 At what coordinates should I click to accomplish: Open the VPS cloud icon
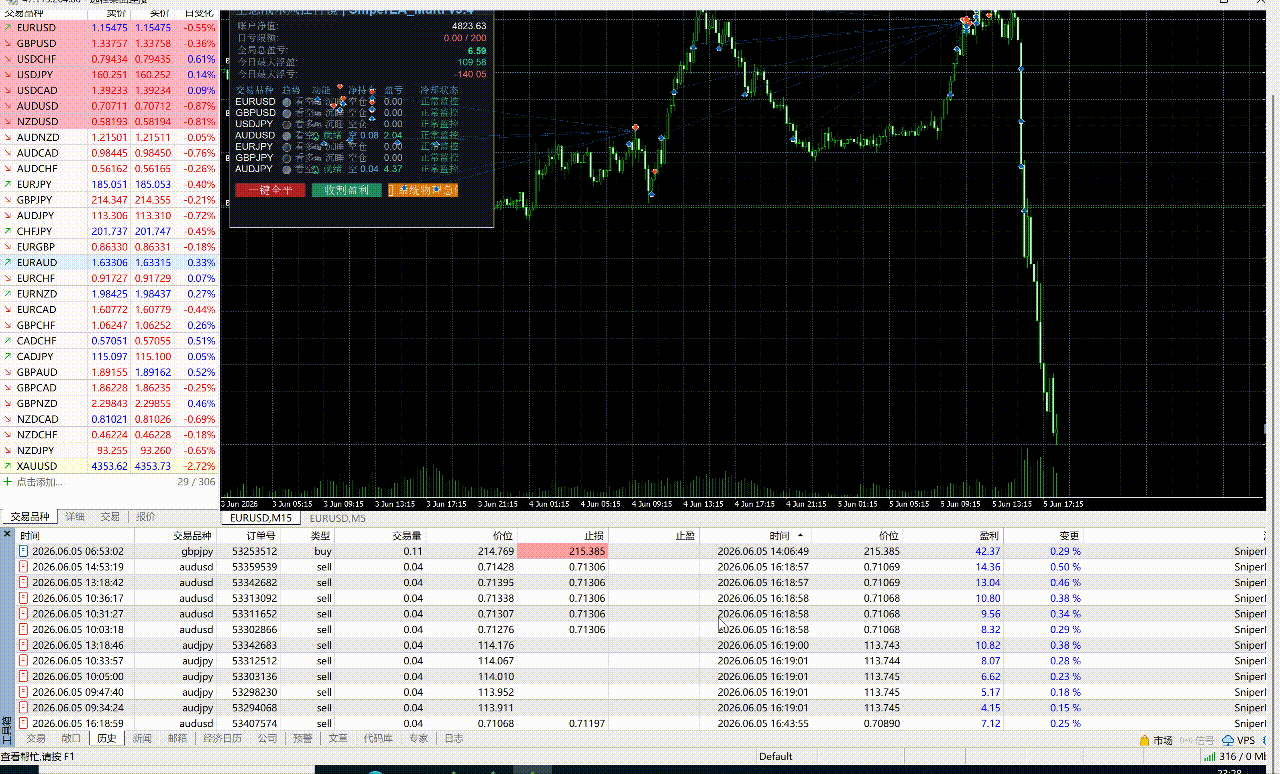(x=1228, y=740)
